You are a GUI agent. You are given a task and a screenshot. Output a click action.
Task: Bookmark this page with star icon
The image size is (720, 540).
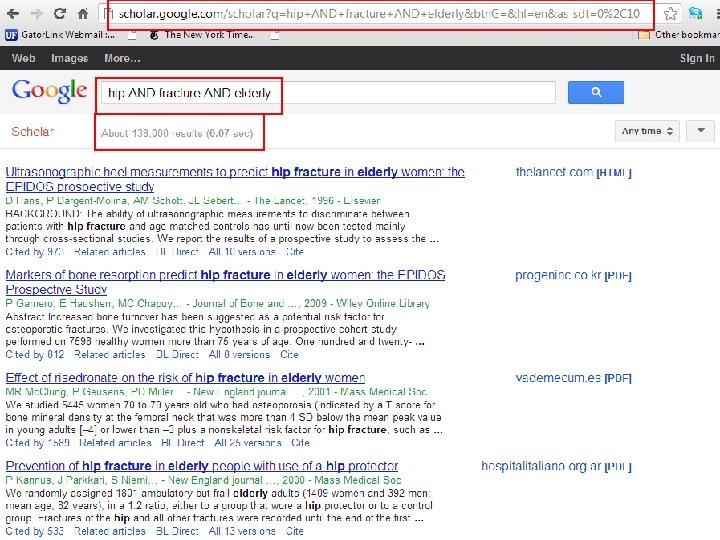[670, 14]
